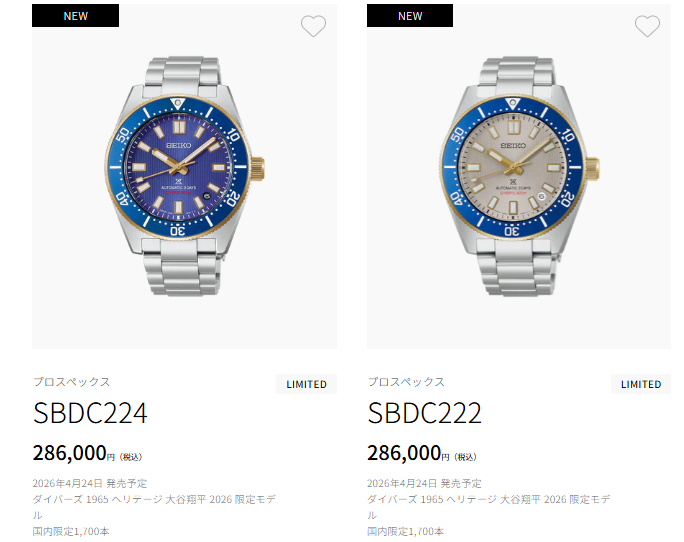Favorite the SBDC222 watch with heart icon
This screenshot has height=542, width=684.
pyautogui.click(x=647, y=26)
